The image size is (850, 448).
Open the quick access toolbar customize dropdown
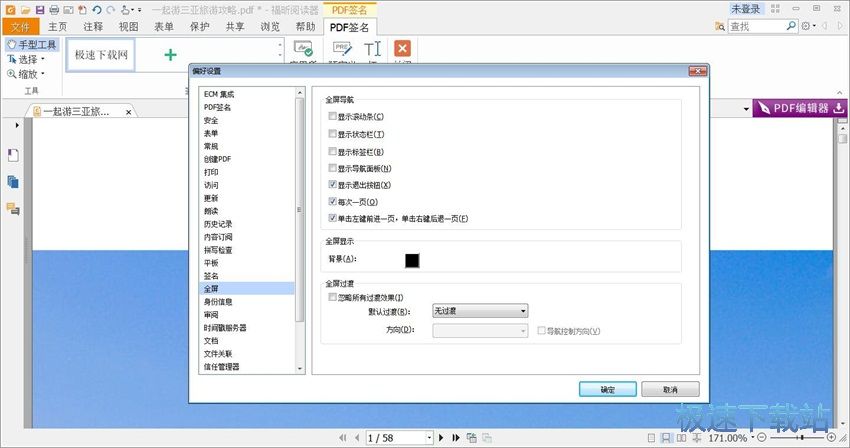click(x=139, y=10)
